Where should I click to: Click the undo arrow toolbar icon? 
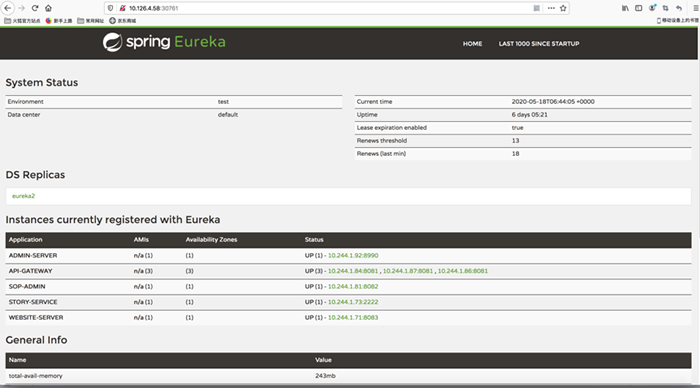coord(679,8)
